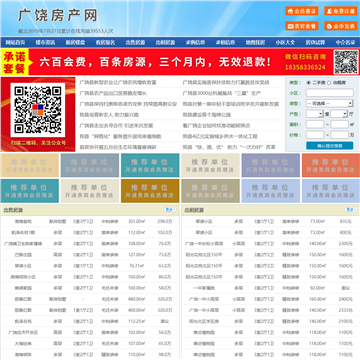Click the 835元 rental price cell
The width and height of the screenshot is (360, 360).
[346, 221]
